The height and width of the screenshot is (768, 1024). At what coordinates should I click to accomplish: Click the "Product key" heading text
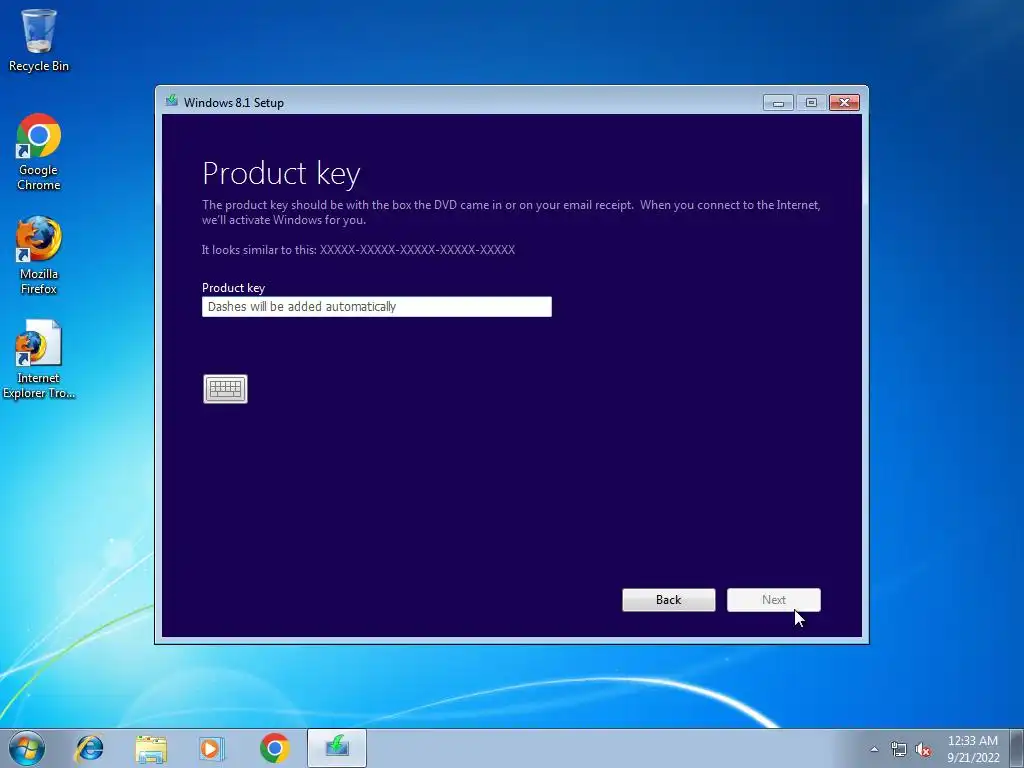tap(281, 173)
